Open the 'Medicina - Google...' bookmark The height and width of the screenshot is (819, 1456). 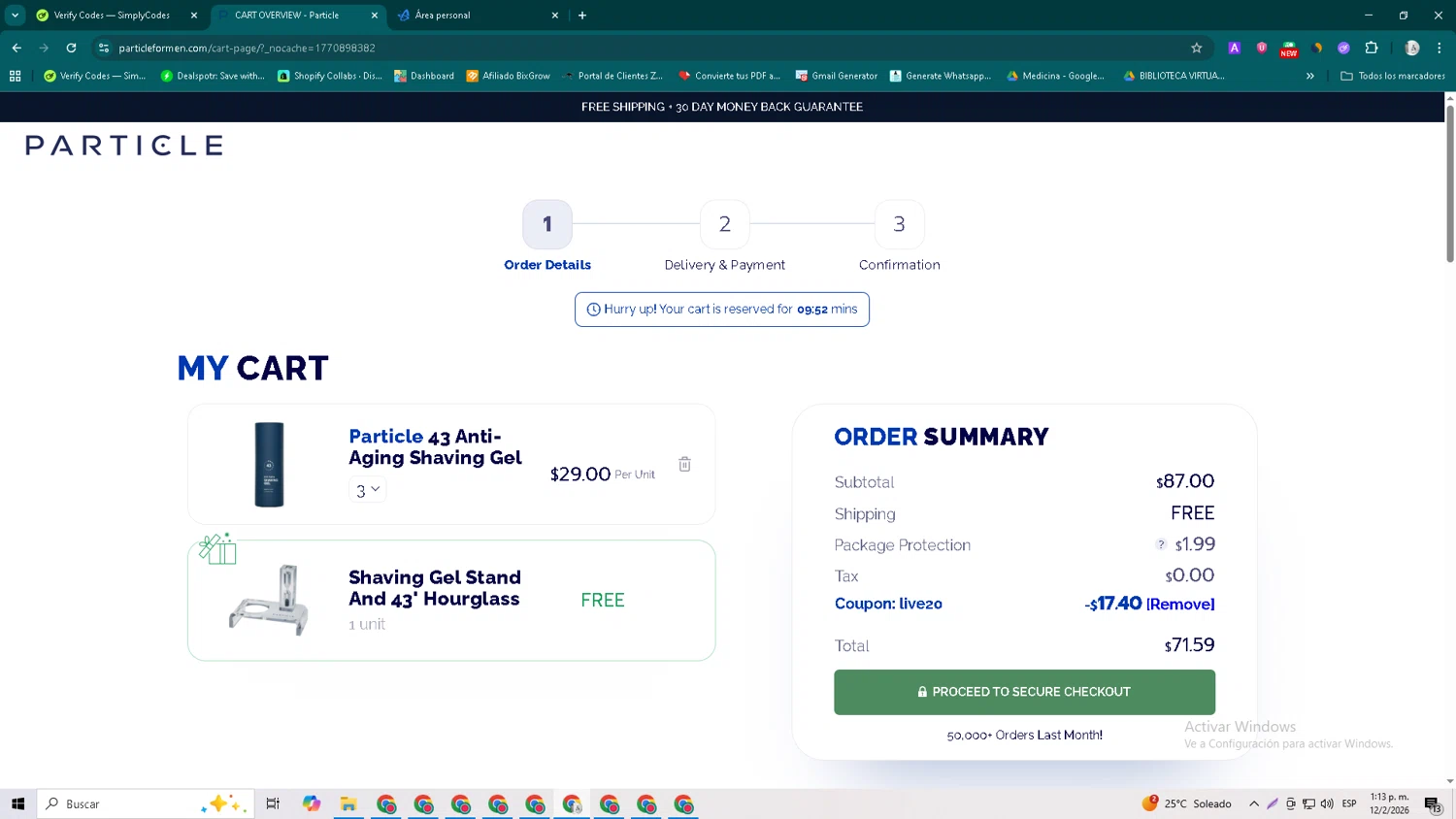(1055, 76)
